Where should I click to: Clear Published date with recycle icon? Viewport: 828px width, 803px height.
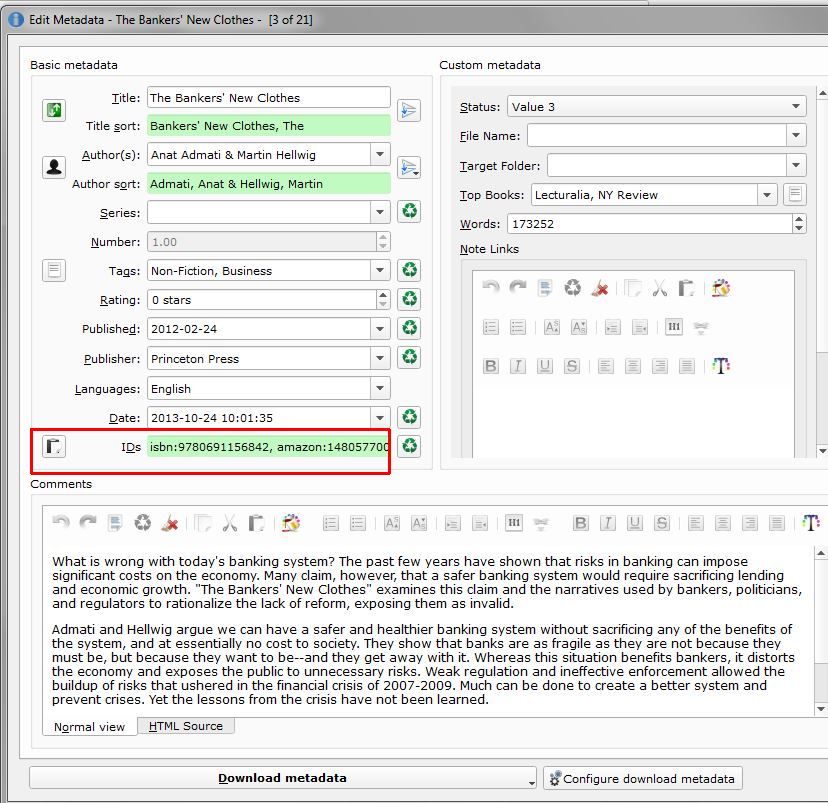pos(409,328)
